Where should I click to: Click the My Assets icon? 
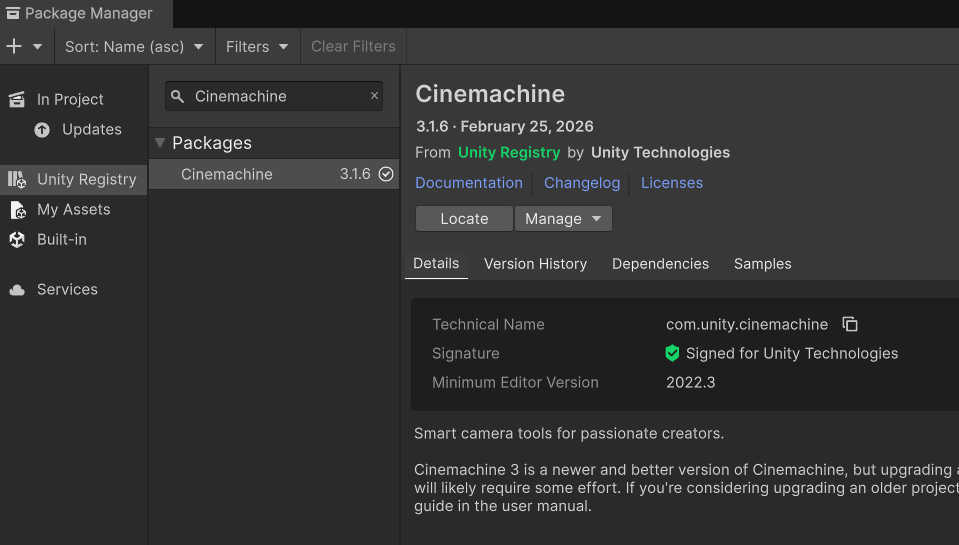pyautogui.click(x=17, y=210)
